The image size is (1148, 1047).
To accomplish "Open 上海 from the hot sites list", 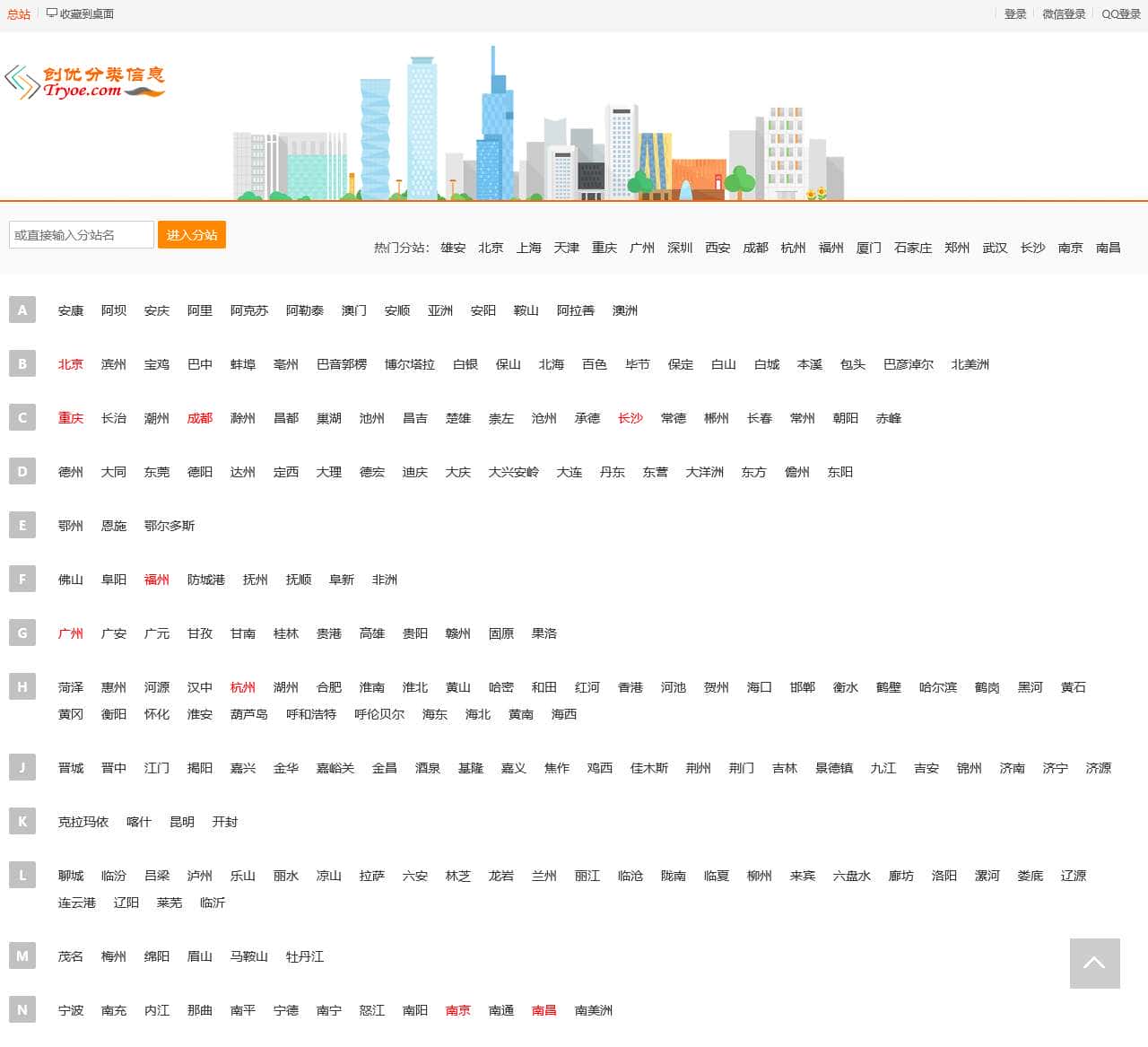I will tap(529, 248).
